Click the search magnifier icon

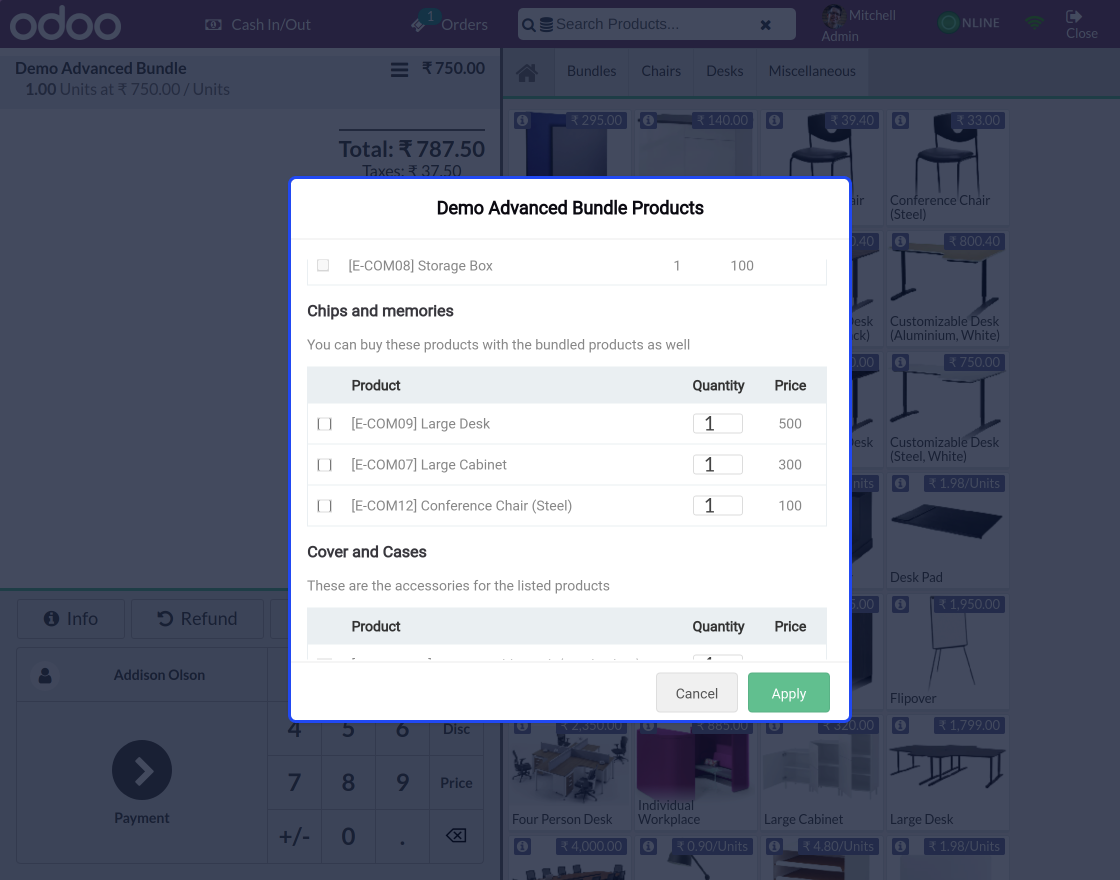click(528, 25)
